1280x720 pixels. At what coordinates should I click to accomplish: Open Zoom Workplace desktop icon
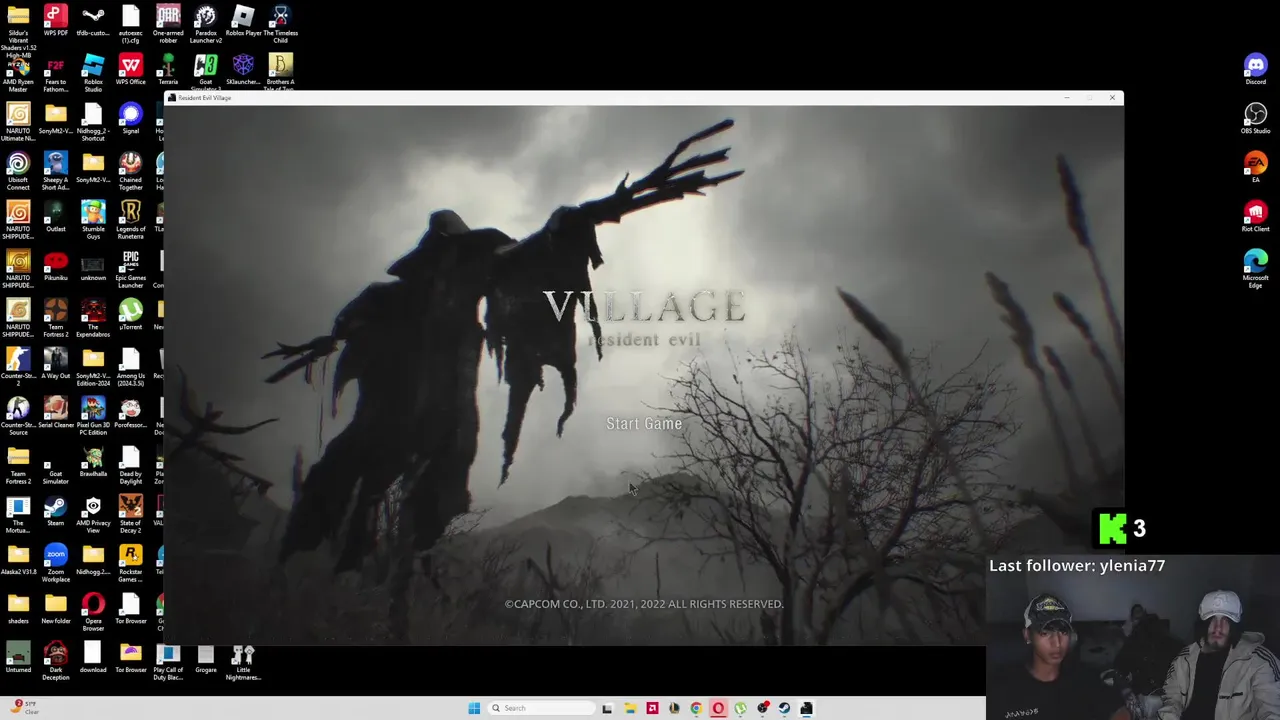(56, 563)
